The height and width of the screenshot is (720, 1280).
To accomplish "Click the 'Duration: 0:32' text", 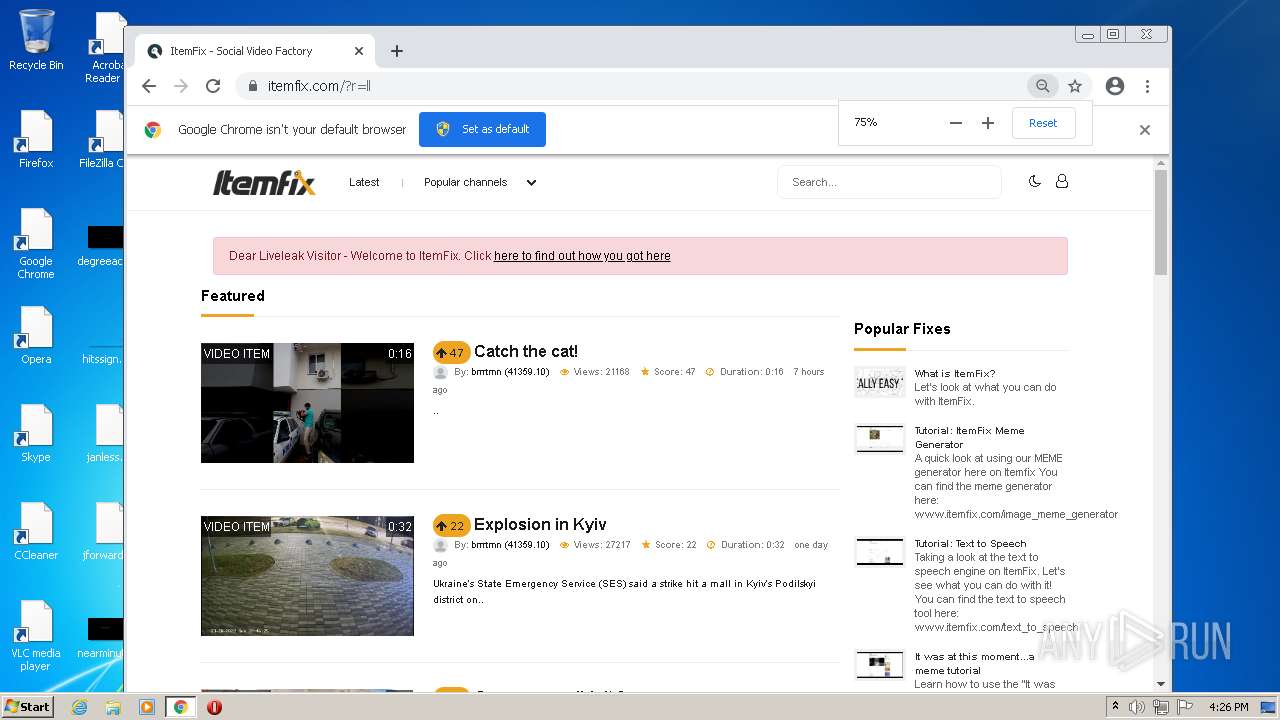I will [752, 545].
